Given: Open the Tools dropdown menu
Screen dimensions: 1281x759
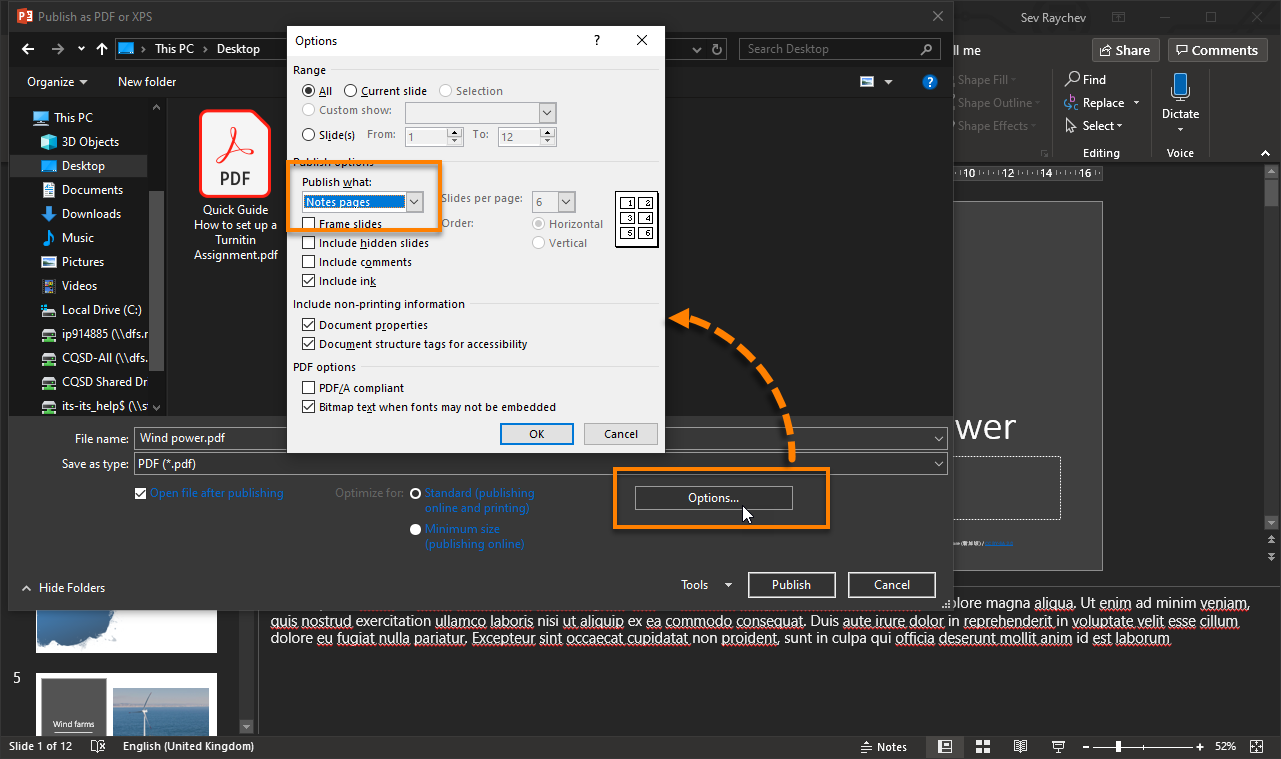Looking at the screenshot, I should coord(706,585).
